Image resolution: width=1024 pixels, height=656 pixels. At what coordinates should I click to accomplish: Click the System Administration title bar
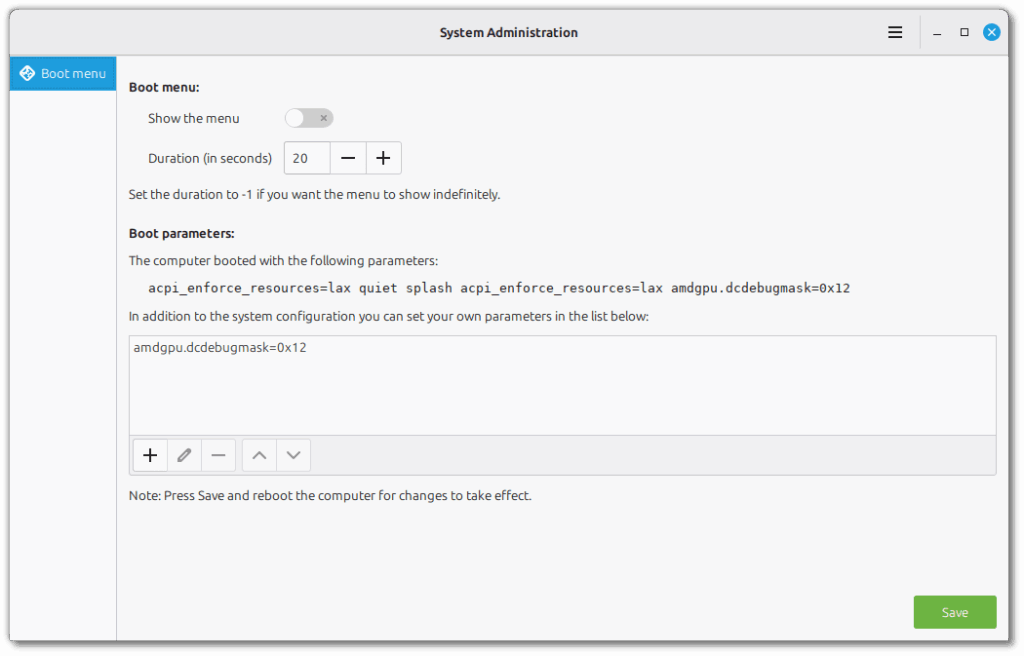pos(509,31)
